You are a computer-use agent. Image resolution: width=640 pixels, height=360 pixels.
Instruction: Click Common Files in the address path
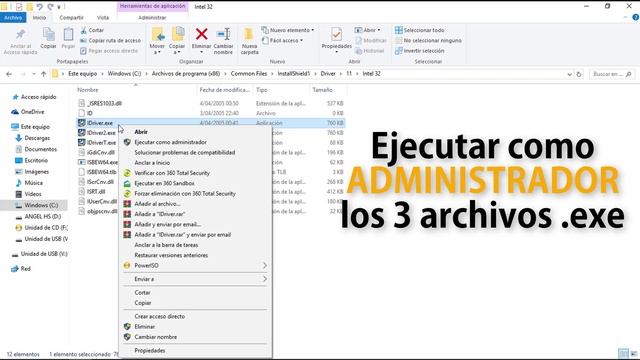[x=249, y=74]
